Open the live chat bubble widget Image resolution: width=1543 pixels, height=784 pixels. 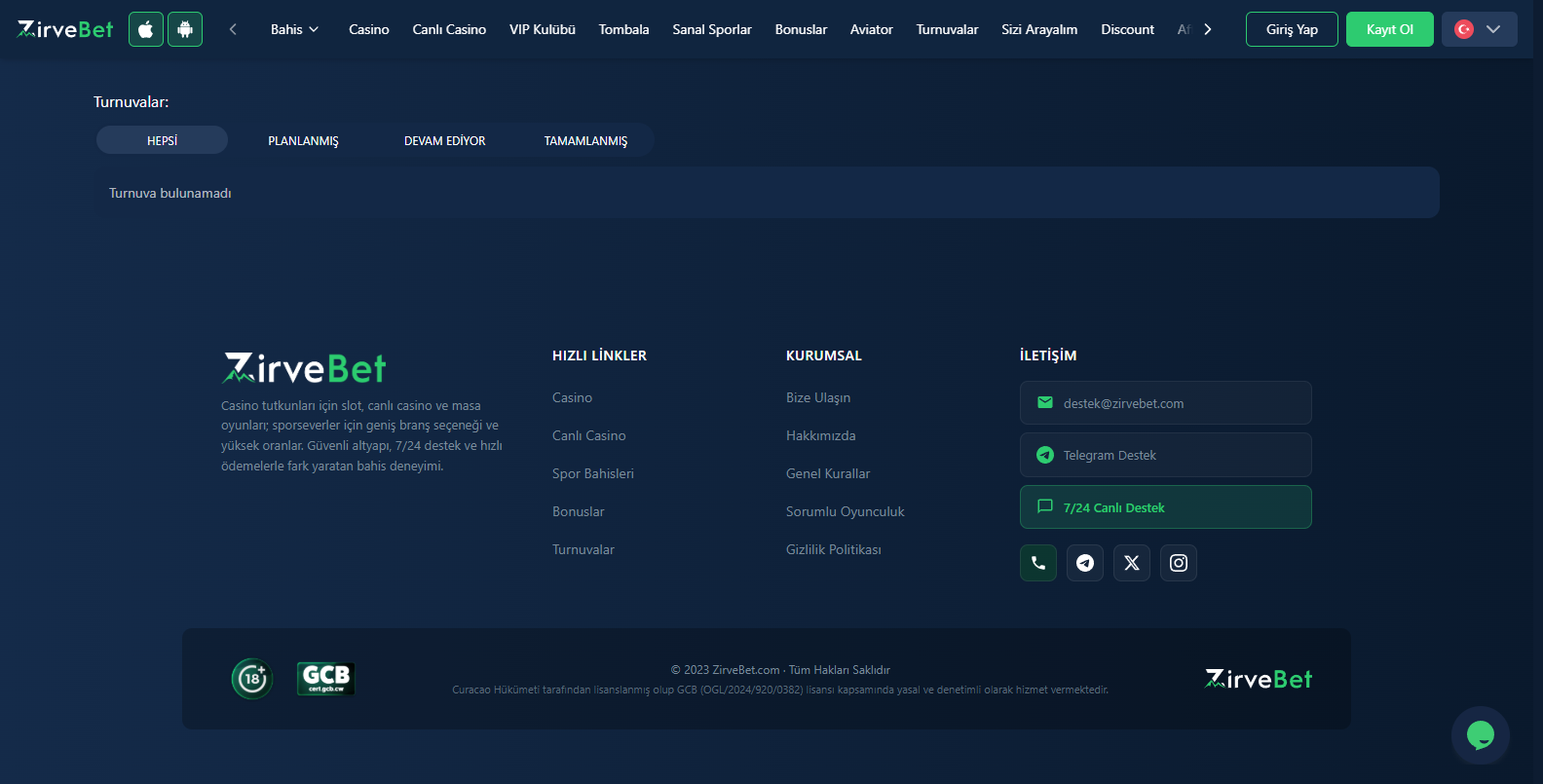click(1481, 735)
